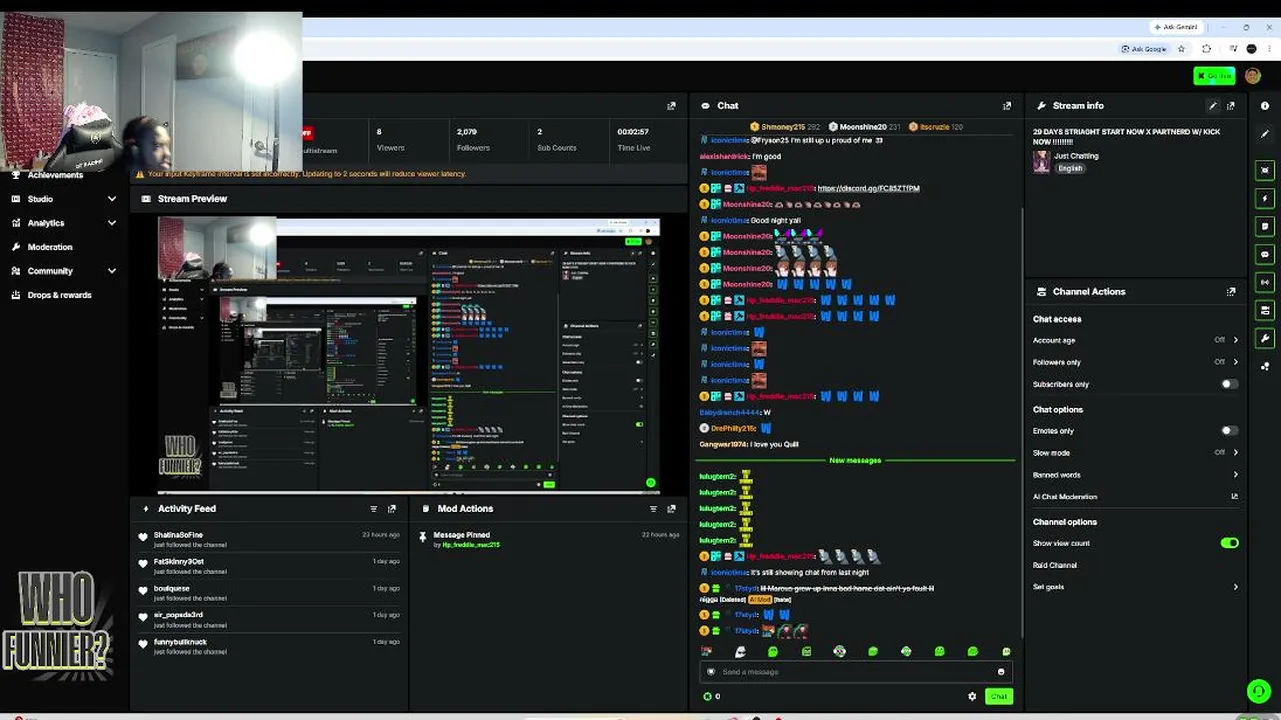This screenshot has height=720, width=1281.
Task: Click the green Go live button
Action: [1214, 76]
